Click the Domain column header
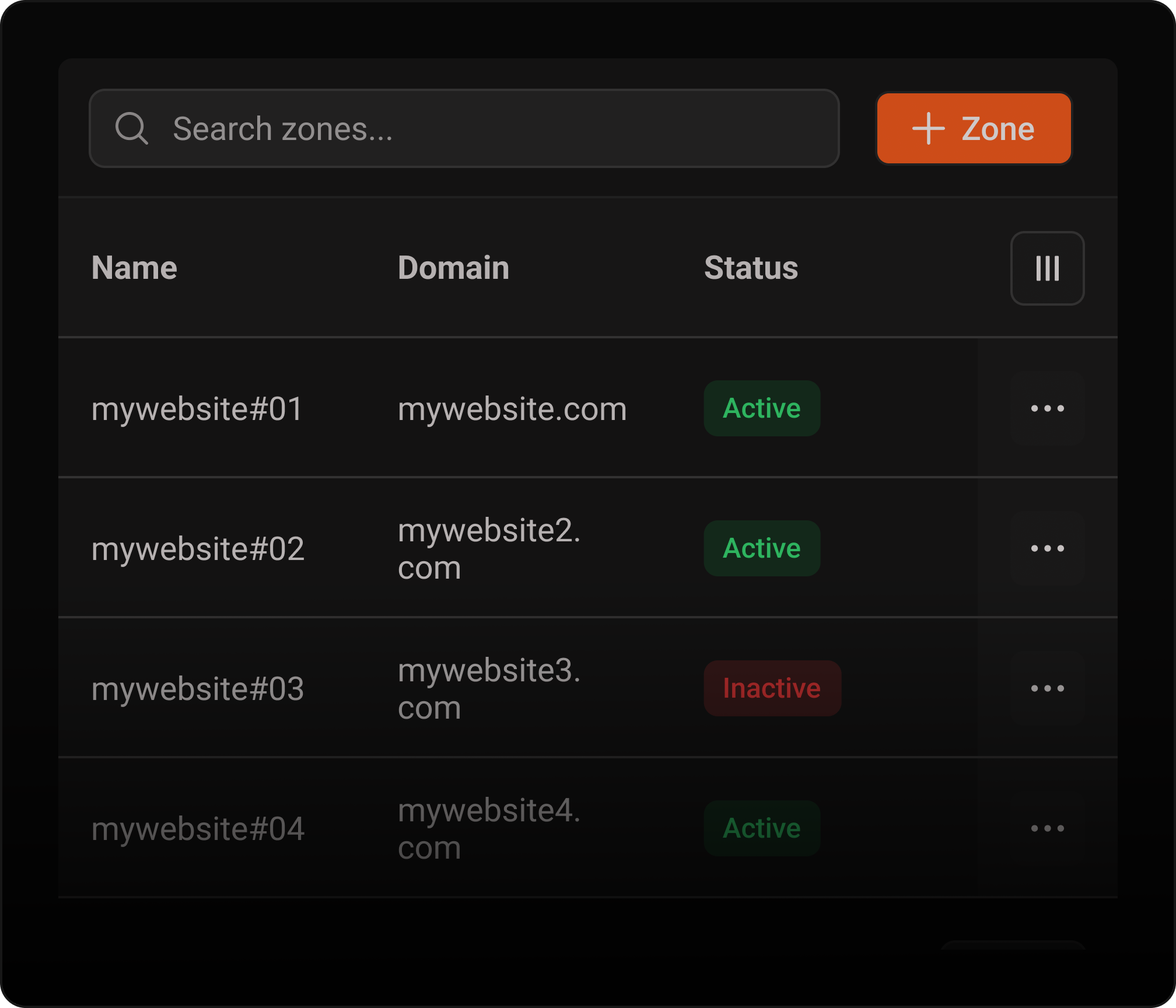The height and width of the screenshot is (1008, 1176). point(453,268)
